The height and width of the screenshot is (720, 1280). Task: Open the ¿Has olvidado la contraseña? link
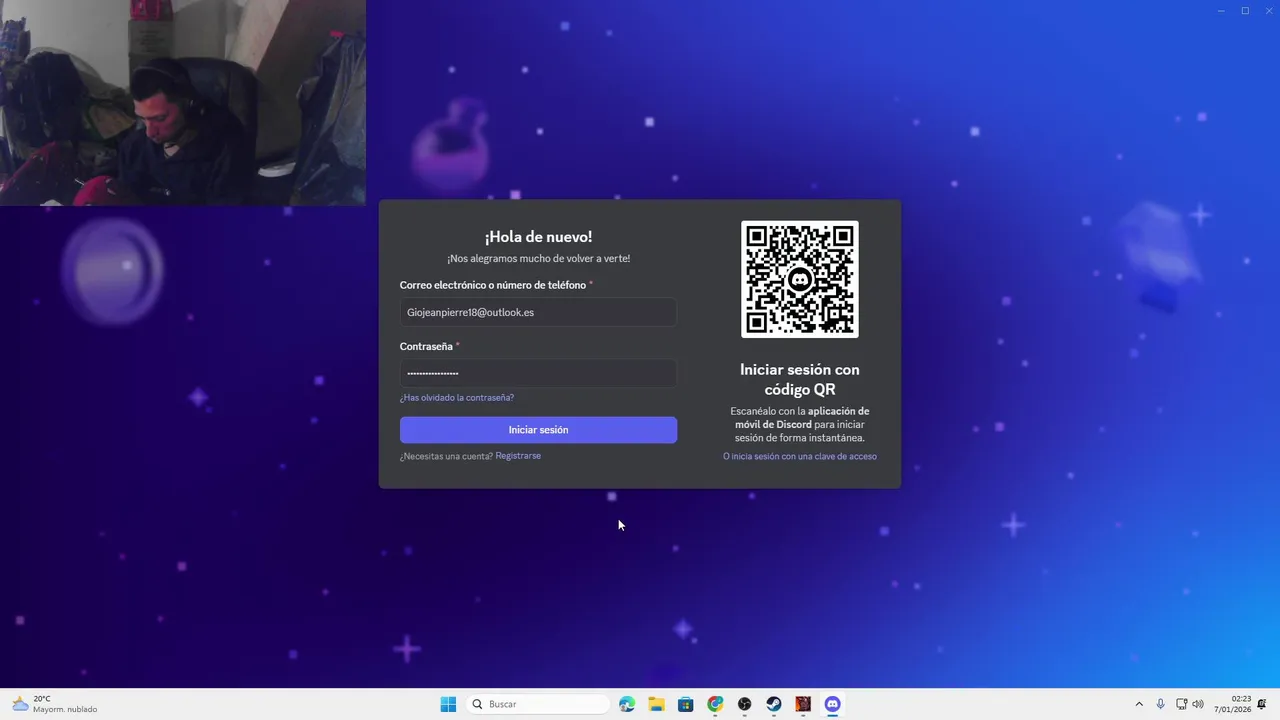(x=457, y=398)
